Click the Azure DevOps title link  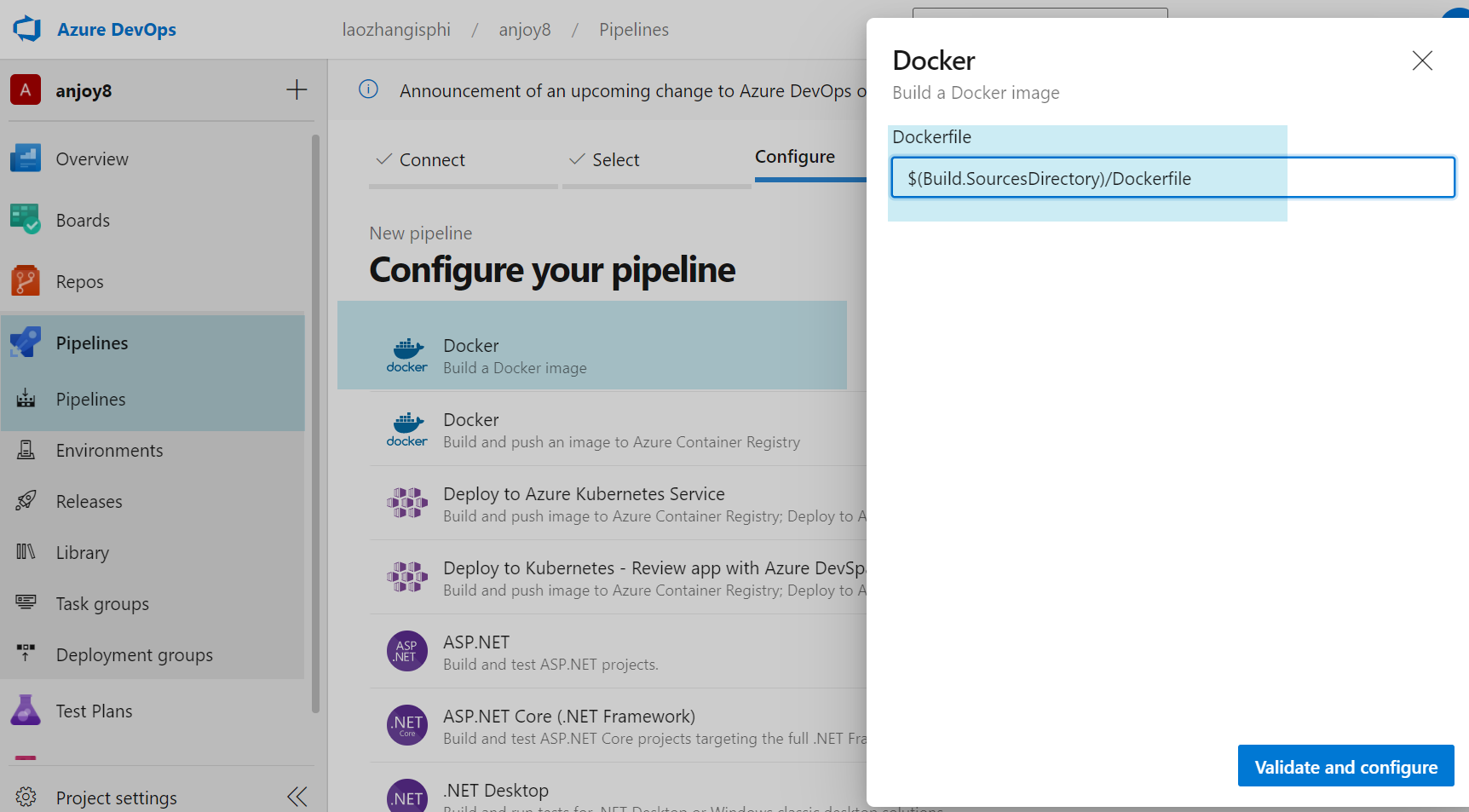pos(117,30)
